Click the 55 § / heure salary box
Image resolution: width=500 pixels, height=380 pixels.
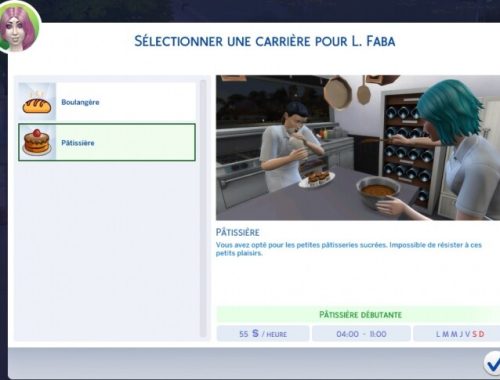[263, 334]
